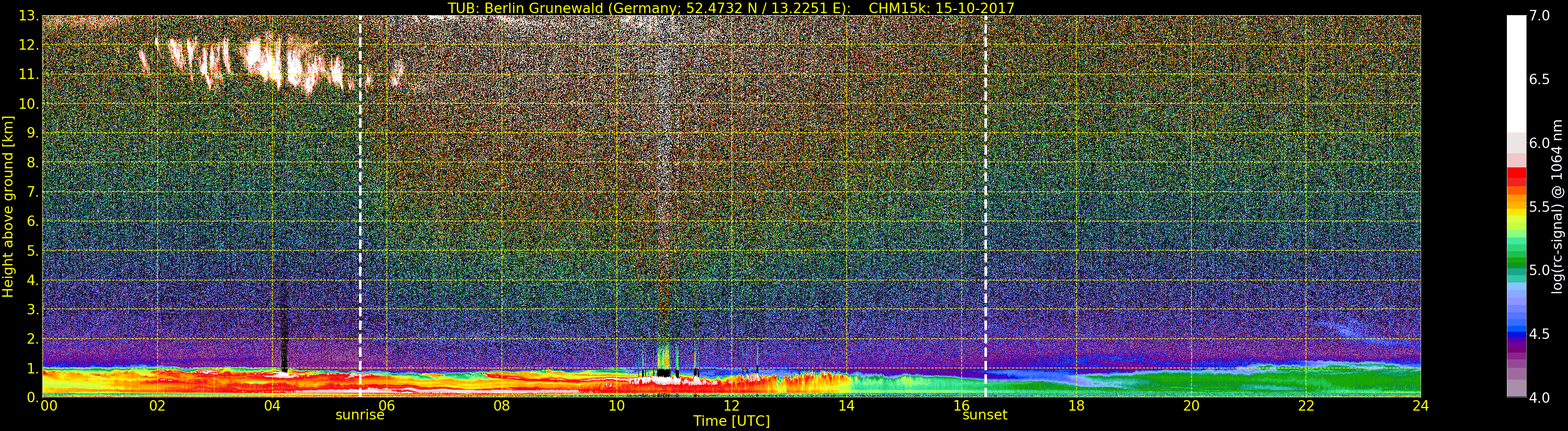Click the 'CHM15k: 15-10-2017' instrument and date text
The image size is (1568, 431).
942,8
